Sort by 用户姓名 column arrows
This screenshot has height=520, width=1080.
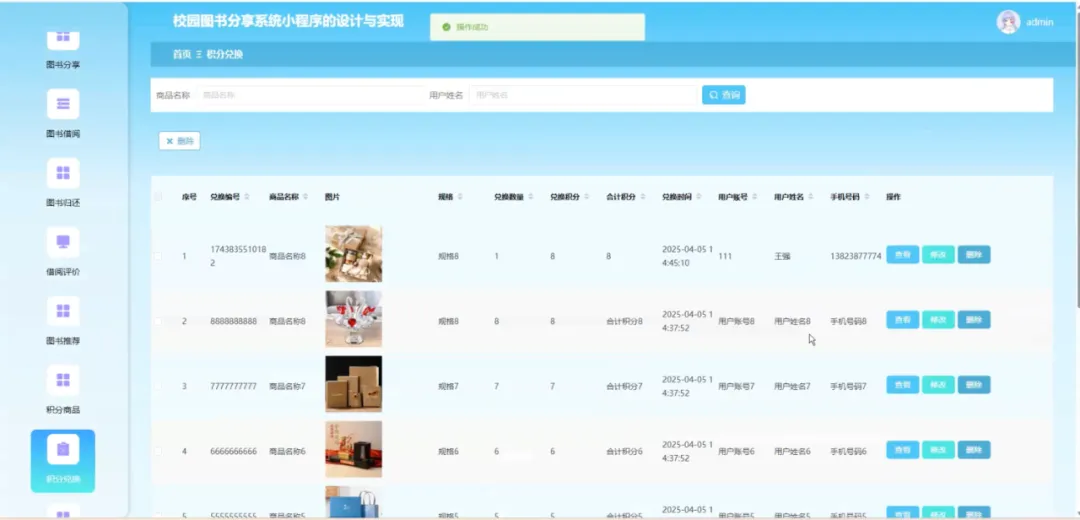[x=811, y=197]
